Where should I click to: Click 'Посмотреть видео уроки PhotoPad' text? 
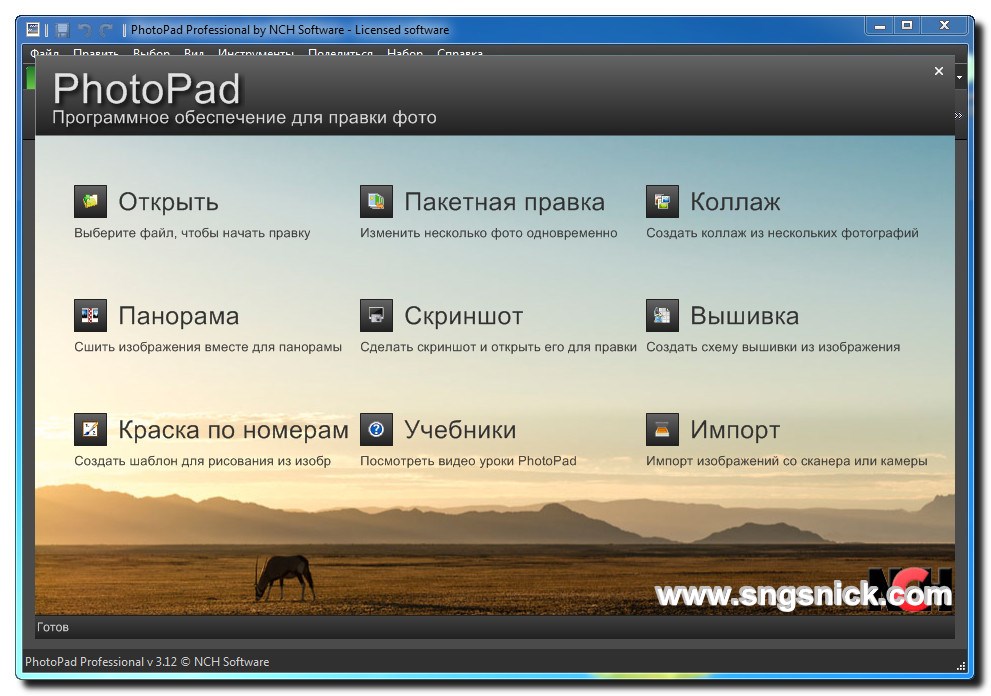(x=468, y=460)
